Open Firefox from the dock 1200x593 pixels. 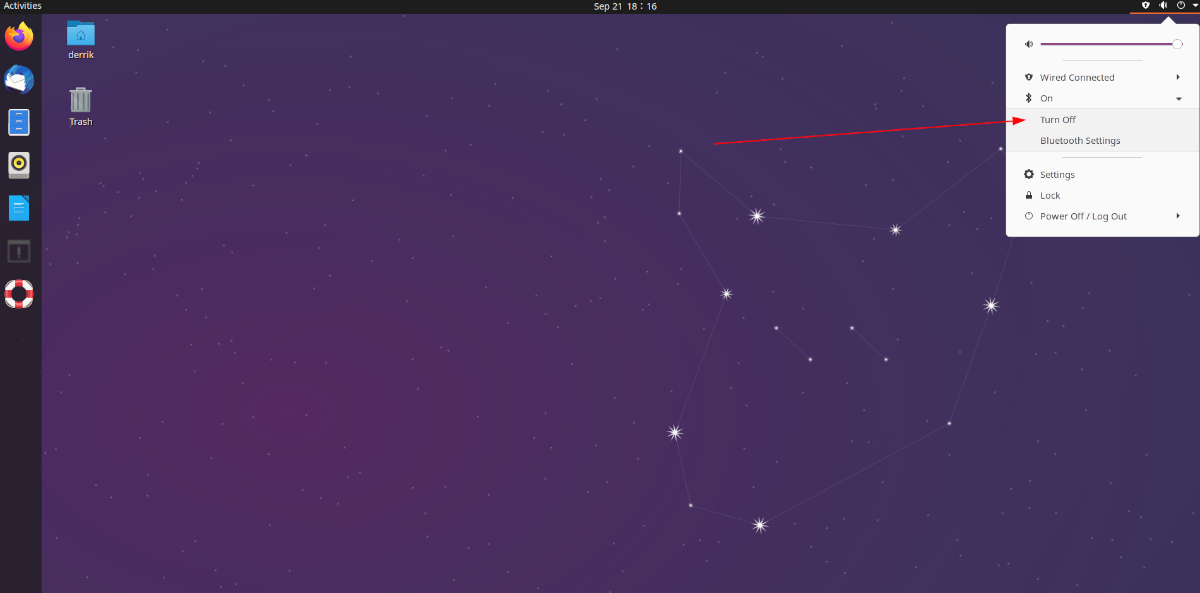click(x=18, y=36)
